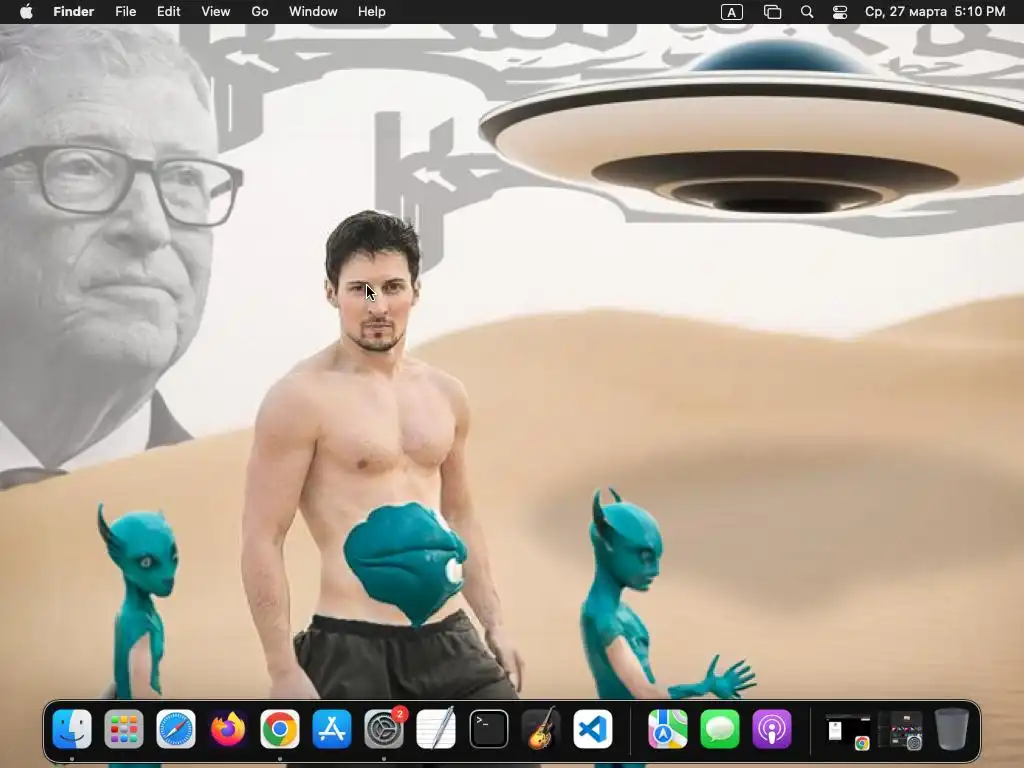The image size is (1024, 768).
Task: Open the View menu
Action: 216,12
